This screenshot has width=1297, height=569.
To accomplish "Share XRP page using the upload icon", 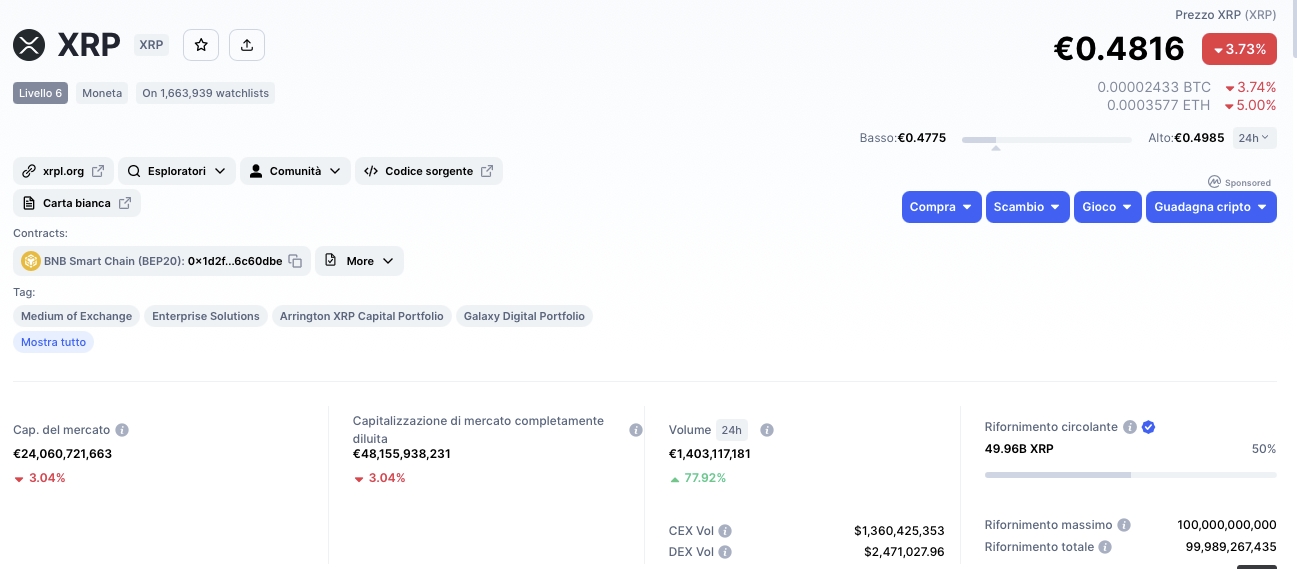I will point(247,45).
